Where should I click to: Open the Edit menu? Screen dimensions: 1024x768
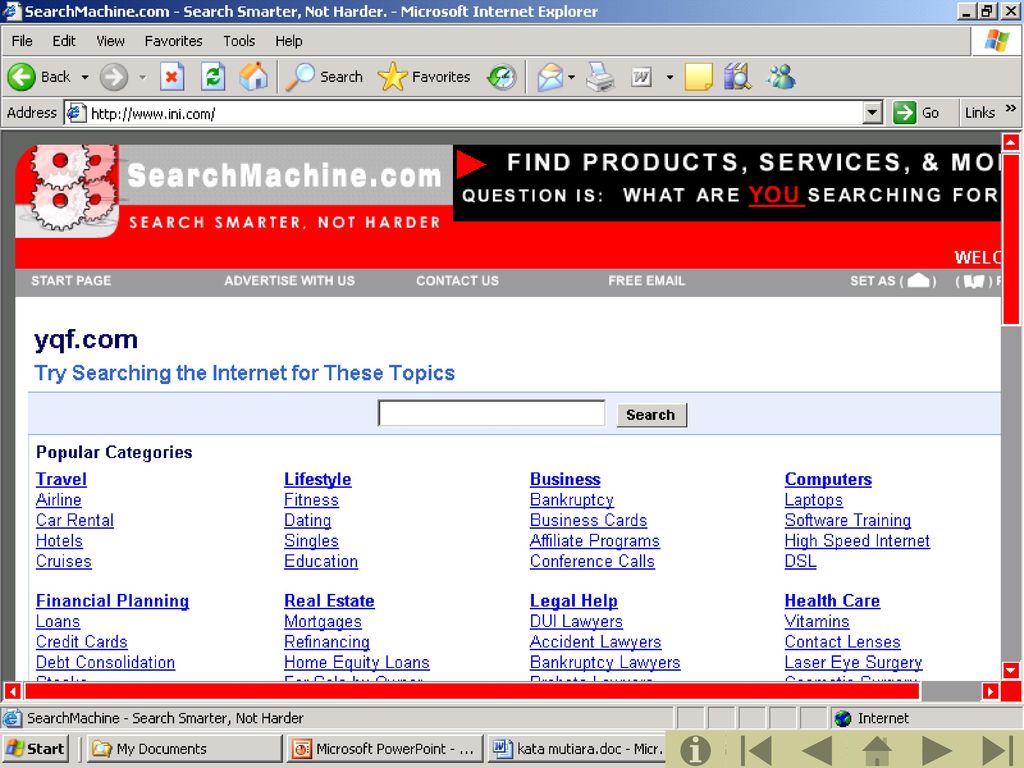pos(64,41)
